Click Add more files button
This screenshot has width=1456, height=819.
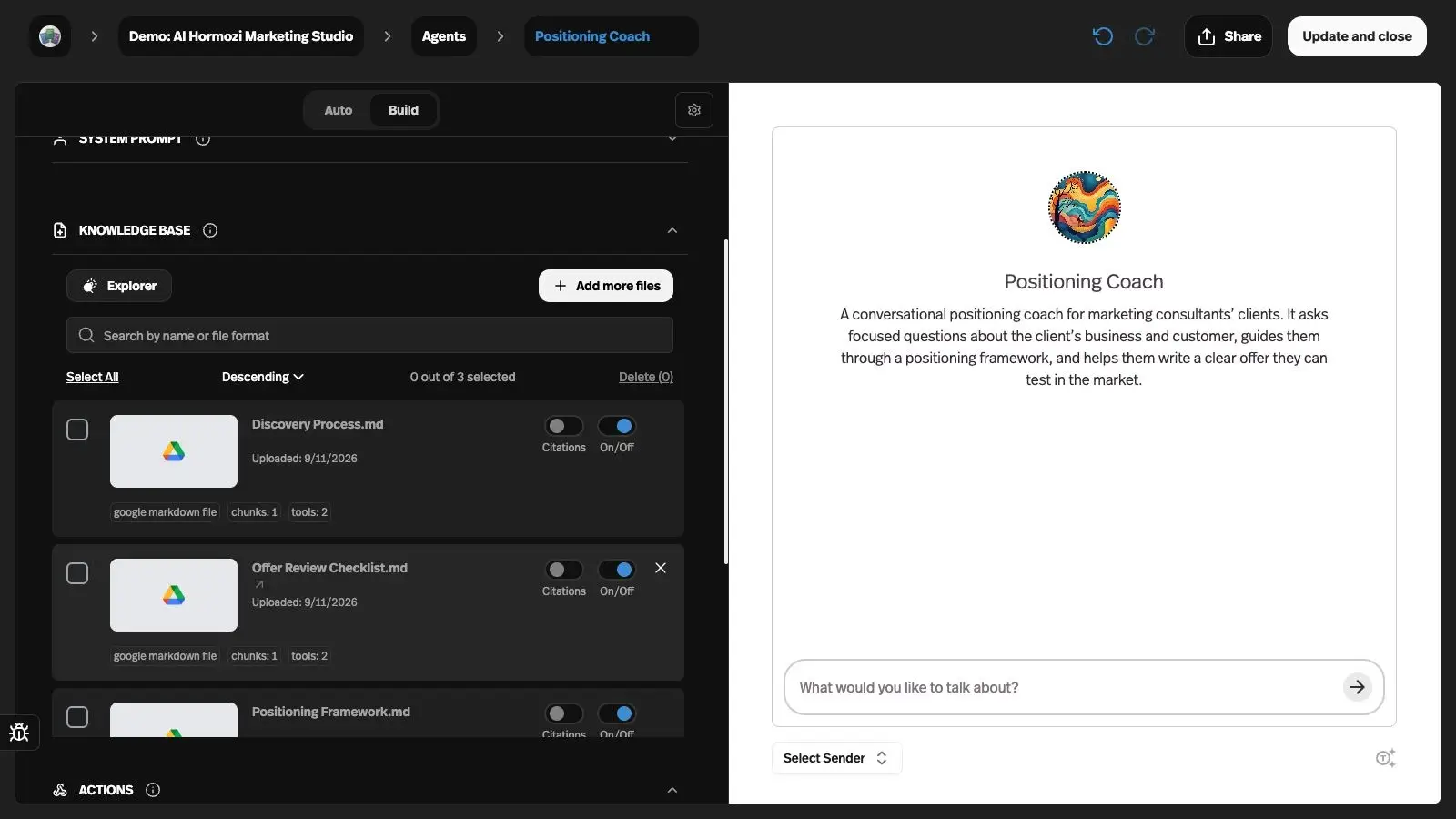(606, 286)
